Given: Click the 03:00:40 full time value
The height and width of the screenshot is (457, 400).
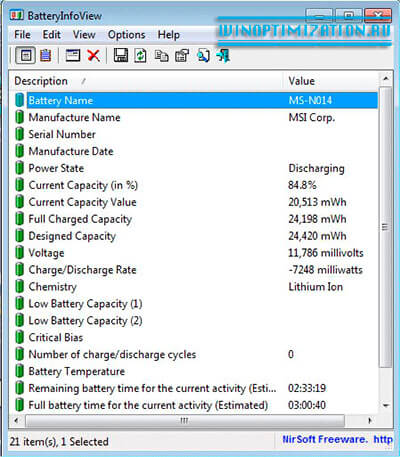Looking at the screenshot, I should [x=307, y=405].
